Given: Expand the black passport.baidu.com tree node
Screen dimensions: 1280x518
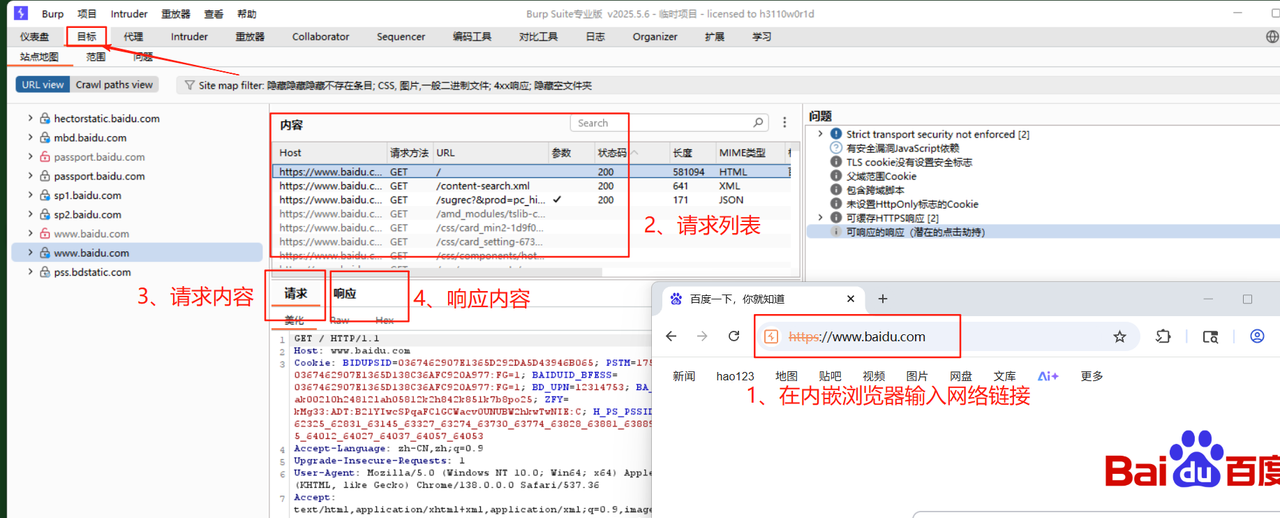Looking at the screenshot, I should point(31,176).
